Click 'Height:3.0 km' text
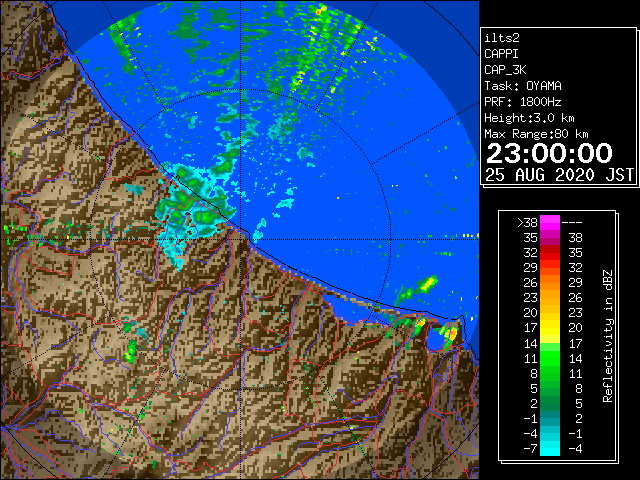Viewport: 640px width, 480px height. pos(529,118)
